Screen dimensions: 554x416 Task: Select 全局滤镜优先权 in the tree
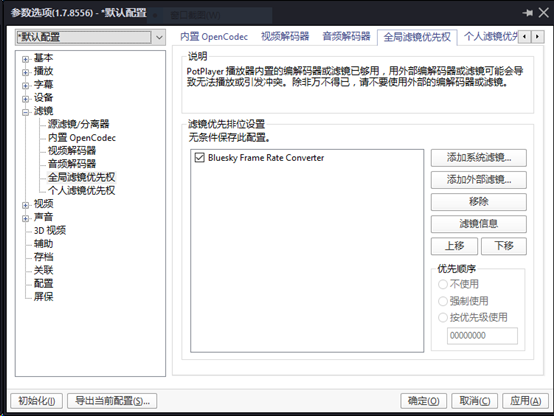pos(82,177)
